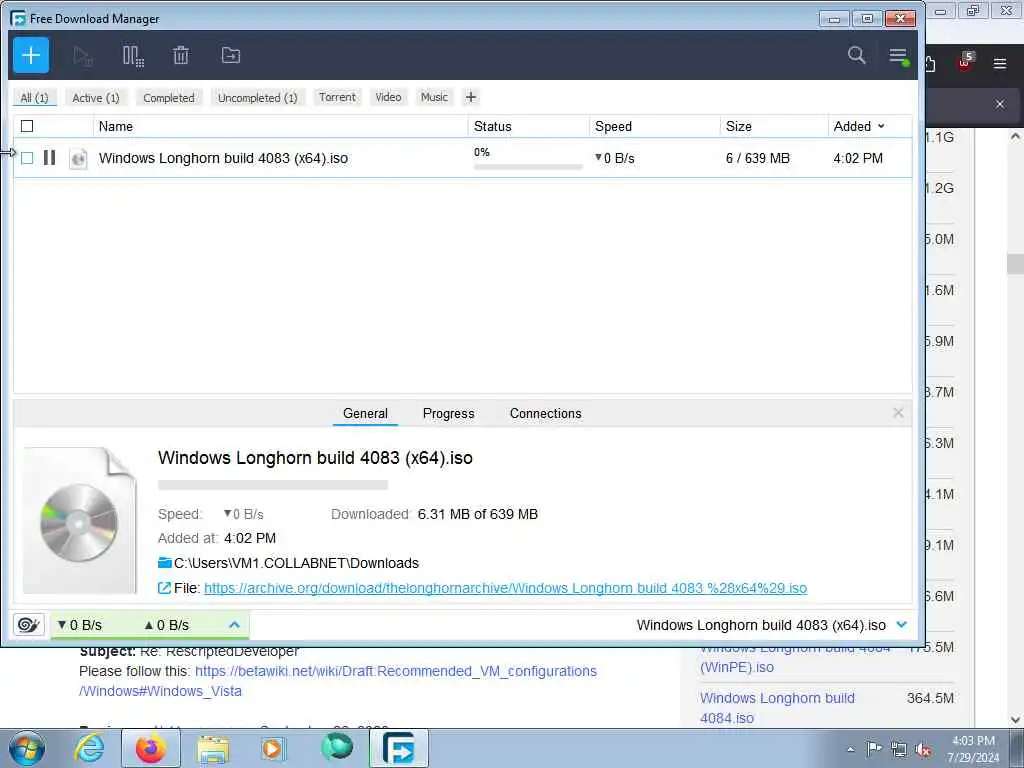Click the Name column header
1024x768 pixels.
[281, 126]
